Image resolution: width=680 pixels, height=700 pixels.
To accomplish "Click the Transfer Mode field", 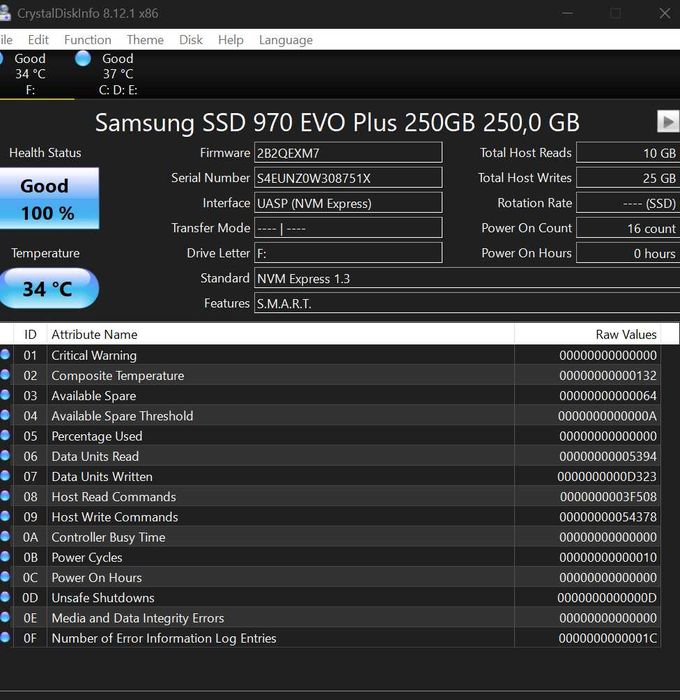I will tap(348, 228).
